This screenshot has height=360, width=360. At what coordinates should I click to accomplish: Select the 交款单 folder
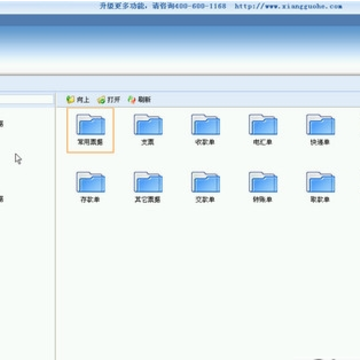205,187
